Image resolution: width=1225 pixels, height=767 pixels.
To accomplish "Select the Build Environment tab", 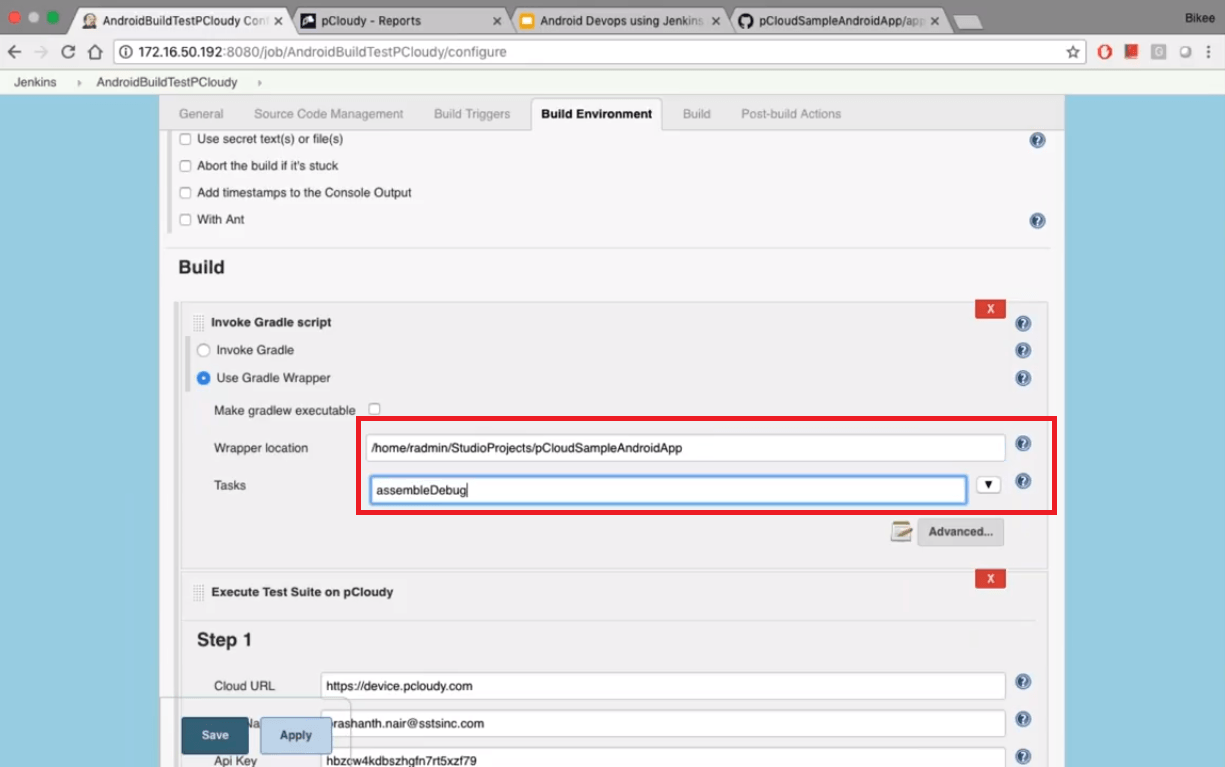I will 597,114.
